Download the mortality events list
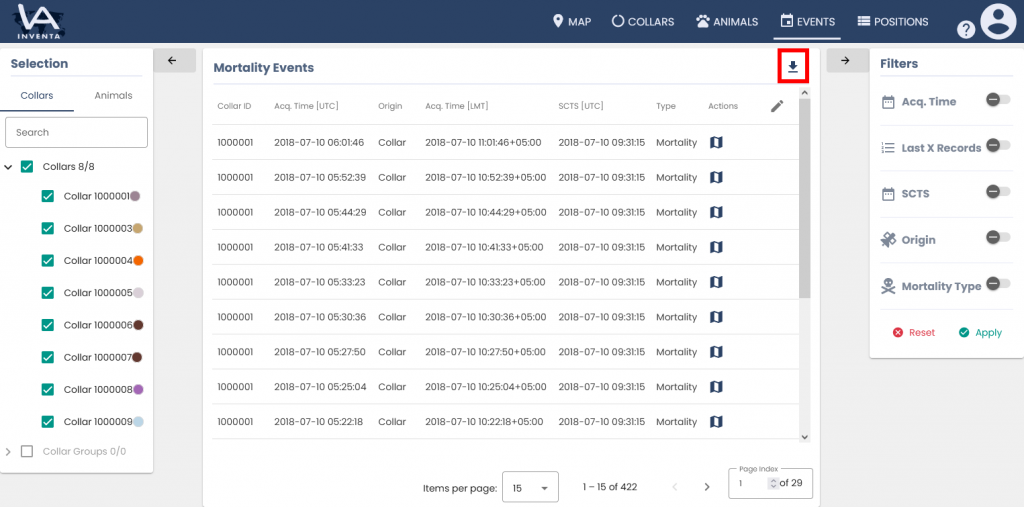 coord(793,67)
